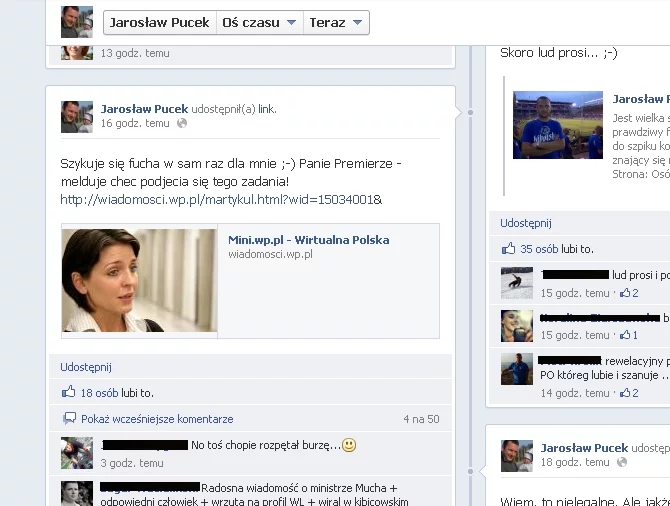This screenshot has width=670, height=506.
Task: Click the 16 godz. temu timestamp
Action: tap(135, 124)
